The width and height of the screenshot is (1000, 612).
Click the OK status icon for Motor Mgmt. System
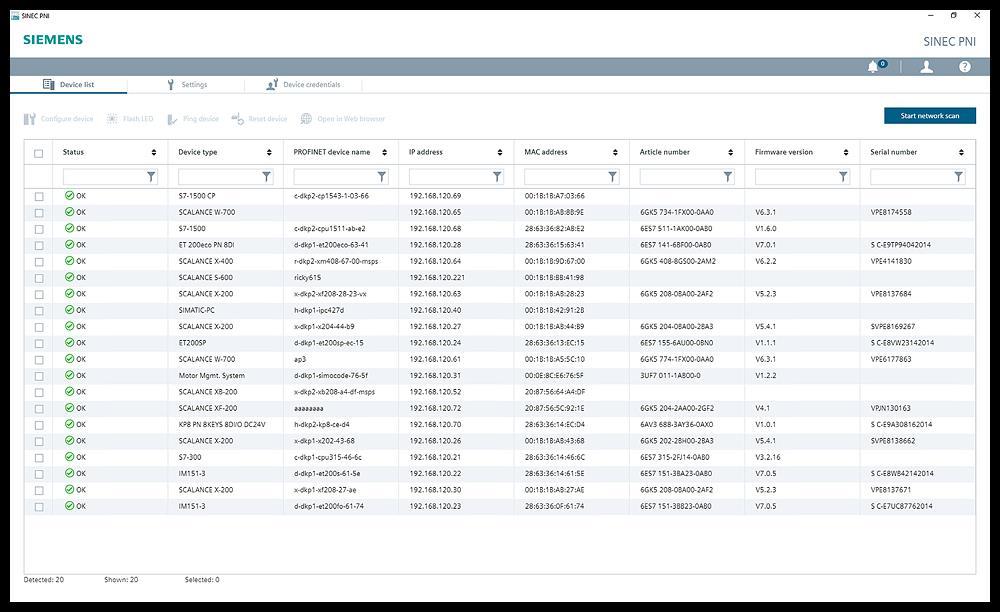click(69, 375)
